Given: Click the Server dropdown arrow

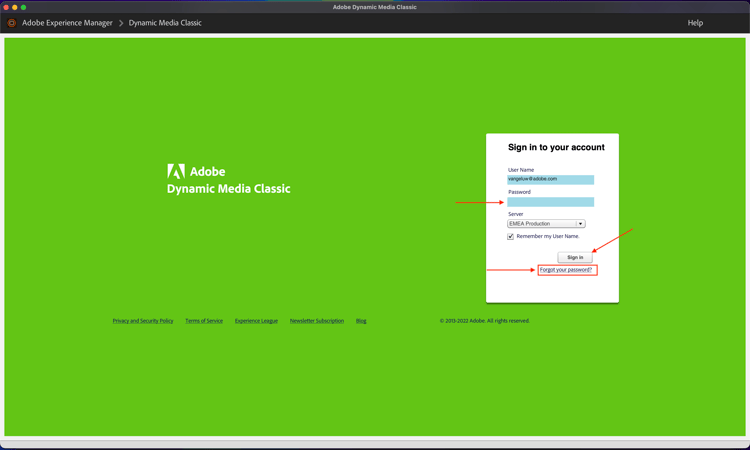Looking at the screenshot, I should click(581, 224).
